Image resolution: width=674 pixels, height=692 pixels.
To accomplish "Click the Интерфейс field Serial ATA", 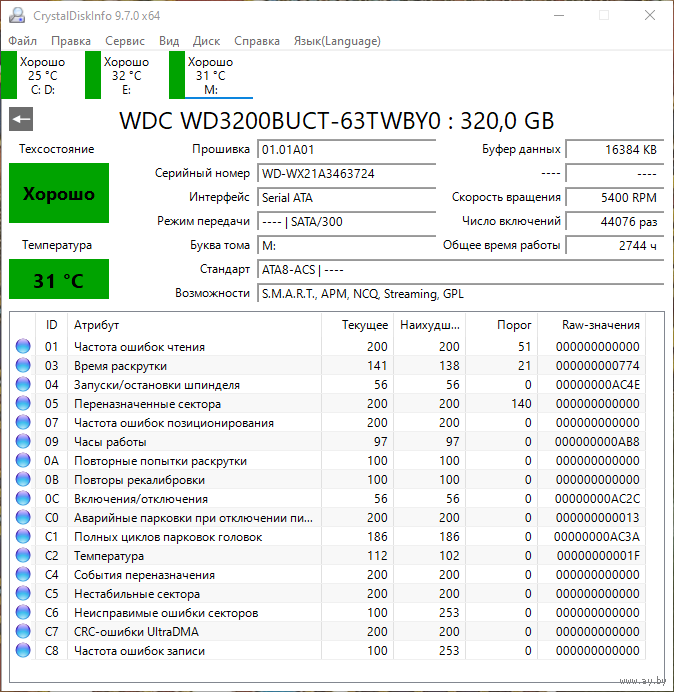I will tap(346, 197).
